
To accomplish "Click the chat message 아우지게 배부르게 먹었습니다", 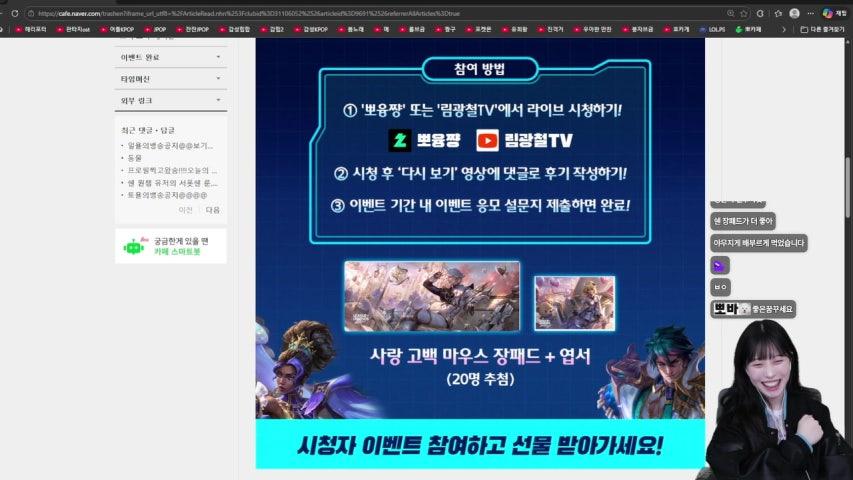I will coord(759,243).
